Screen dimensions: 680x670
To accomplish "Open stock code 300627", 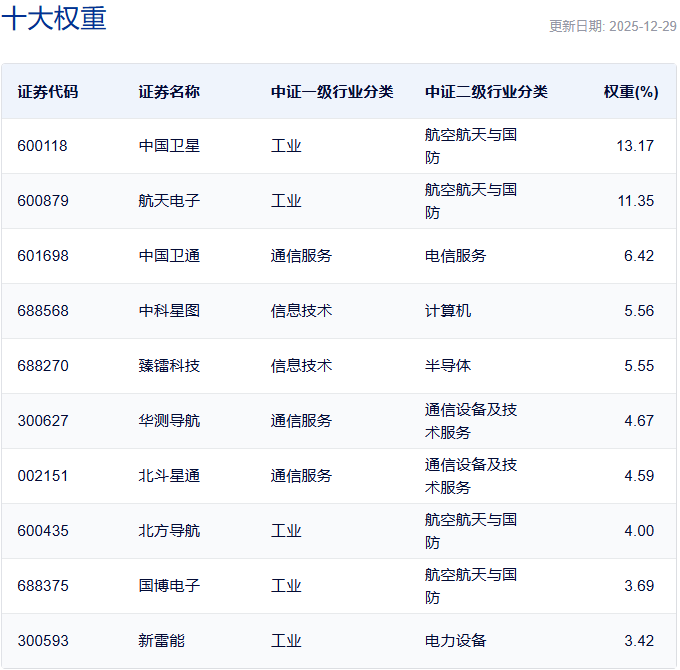I will [42, 421].
